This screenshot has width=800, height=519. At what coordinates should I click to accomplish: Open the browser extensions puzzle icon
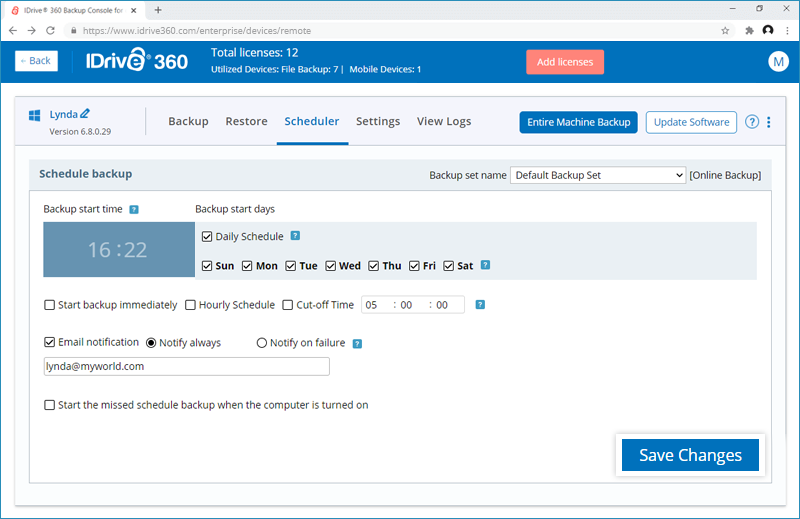tap(749, 31)
